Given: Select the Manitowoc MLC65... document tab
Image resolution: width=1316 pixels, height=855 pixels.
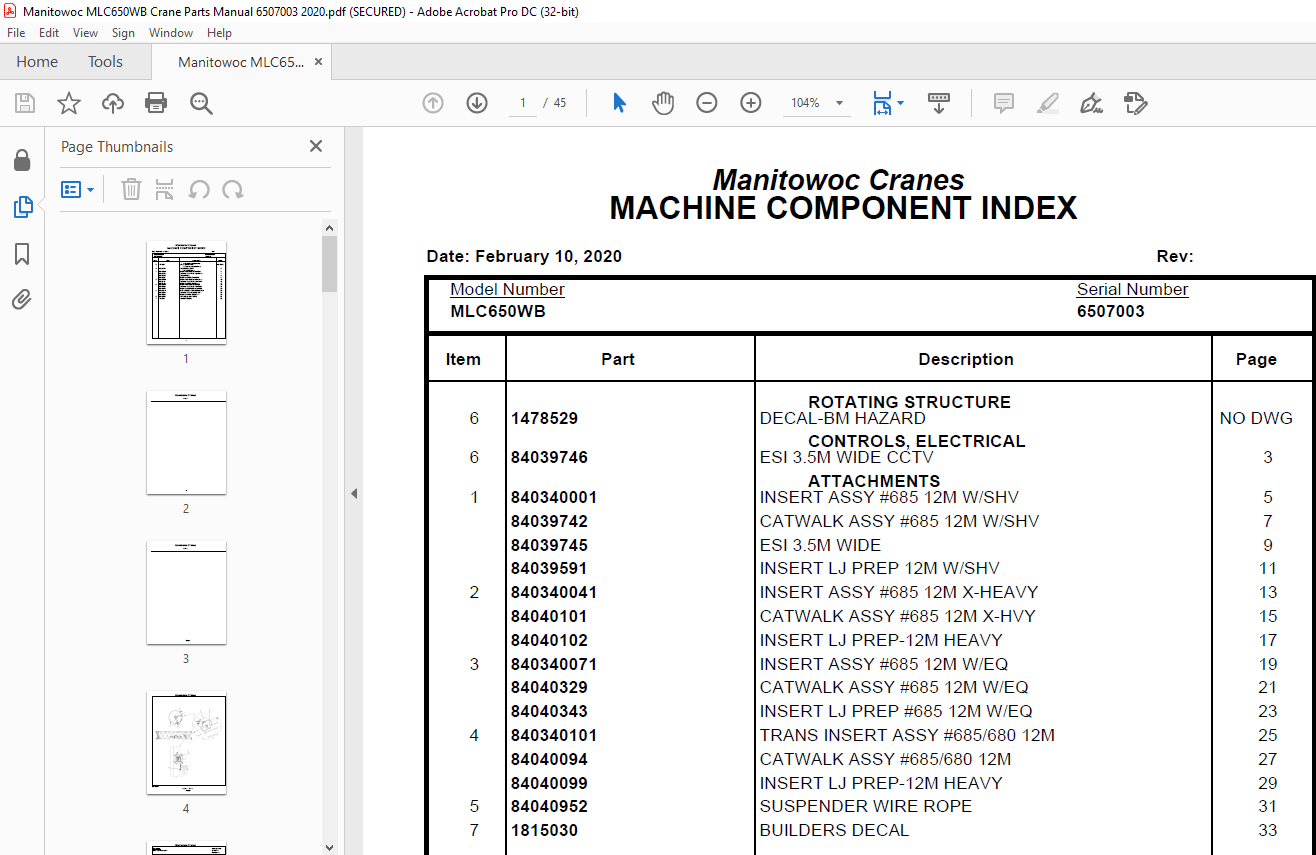Looking at the screenshot, I should tap(240, 62).
